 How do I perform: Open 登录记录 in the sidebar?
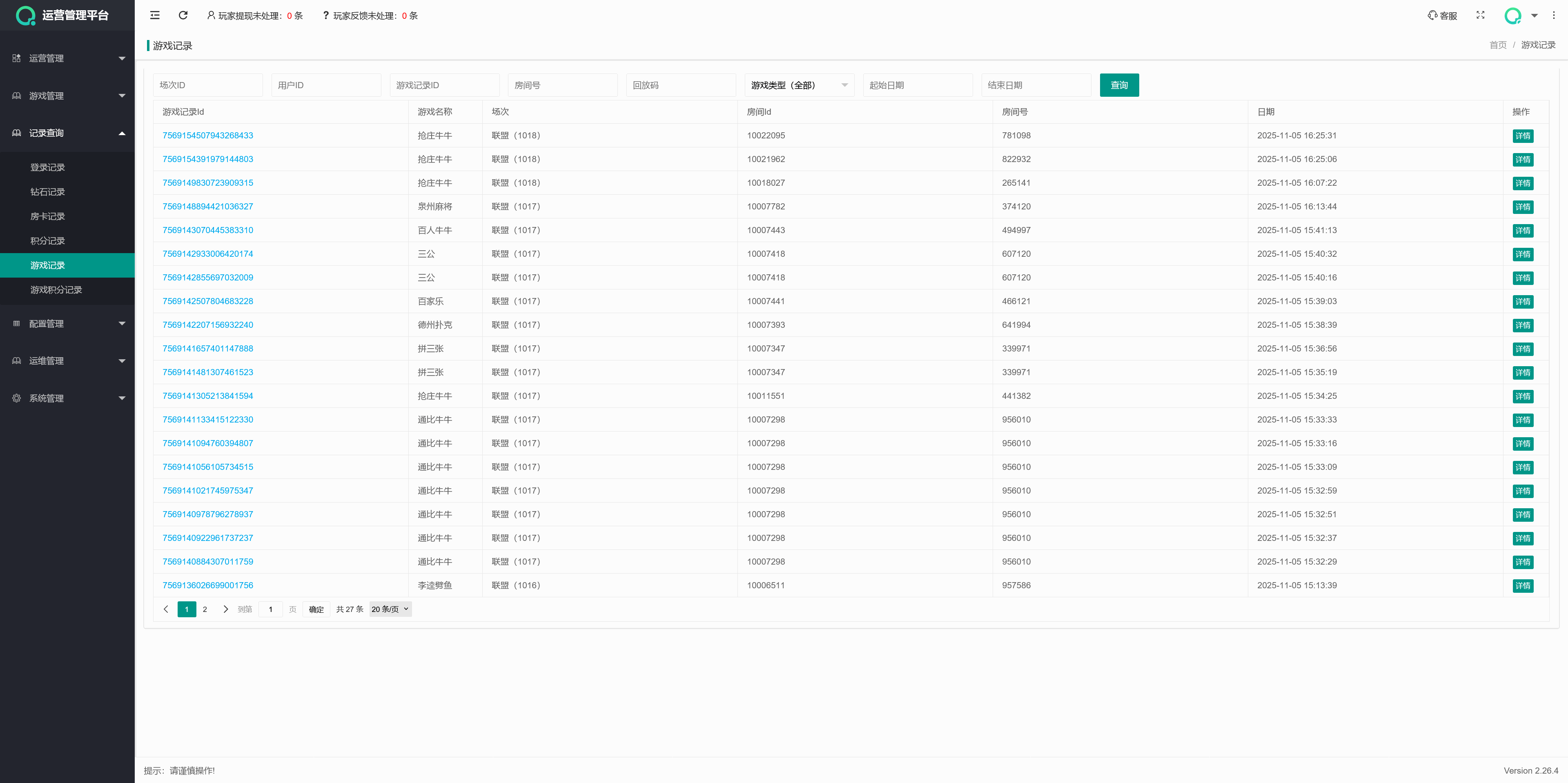point(47,167)
